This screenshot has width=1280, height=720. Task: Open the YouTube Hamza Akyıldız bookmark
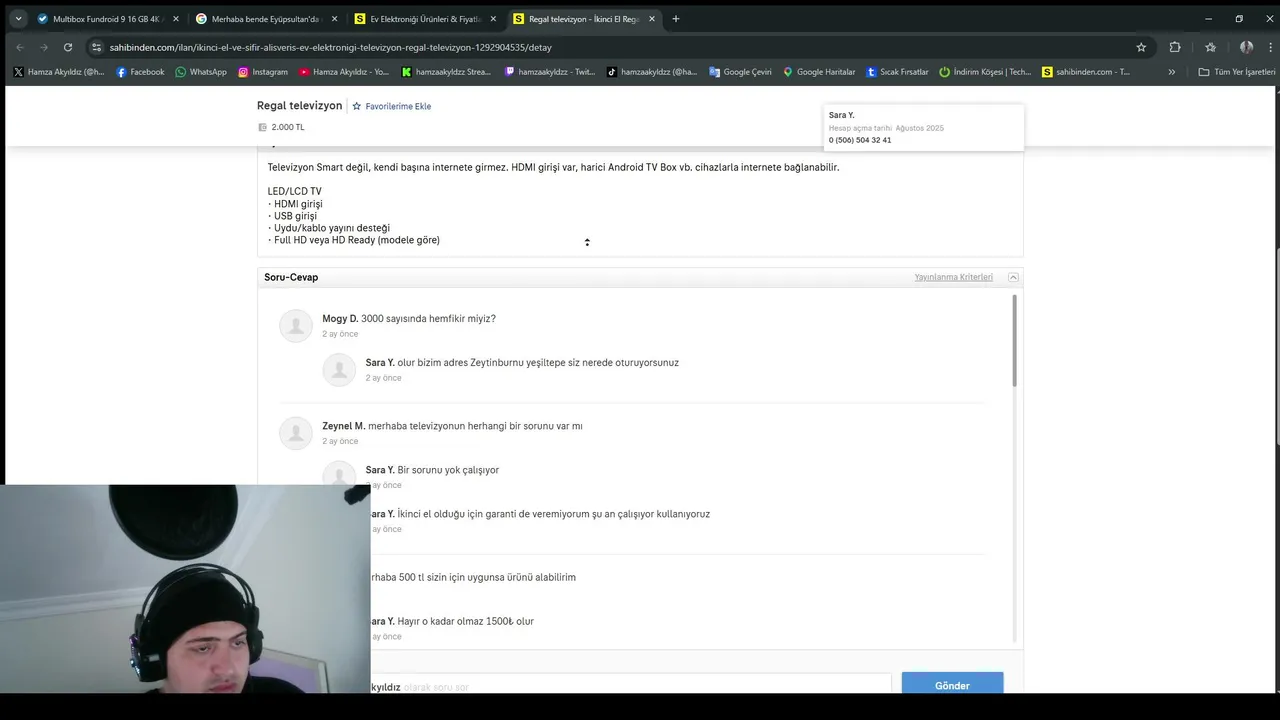(345, 72)
